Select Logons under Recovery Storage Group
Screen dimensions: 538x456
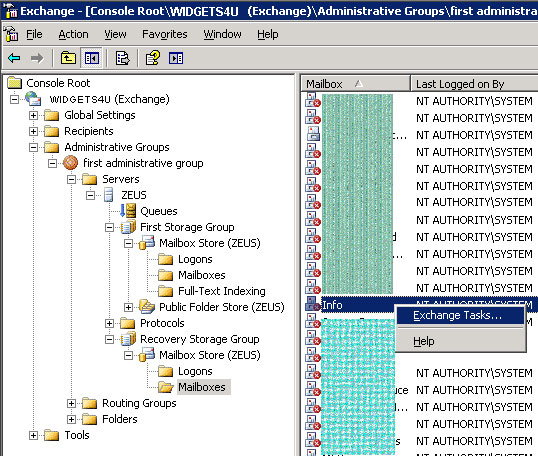[x=195, y=371]
